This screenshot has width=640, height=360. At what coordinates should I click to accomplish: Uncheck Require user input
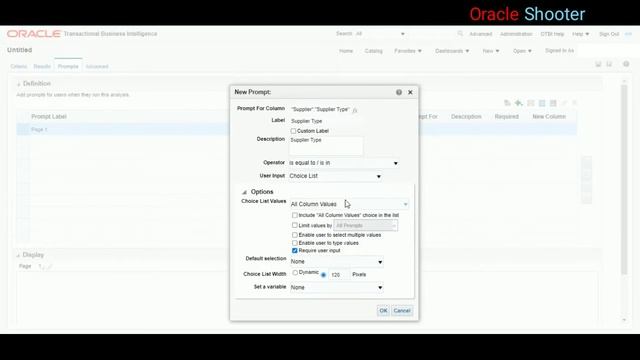coord(295,251)
